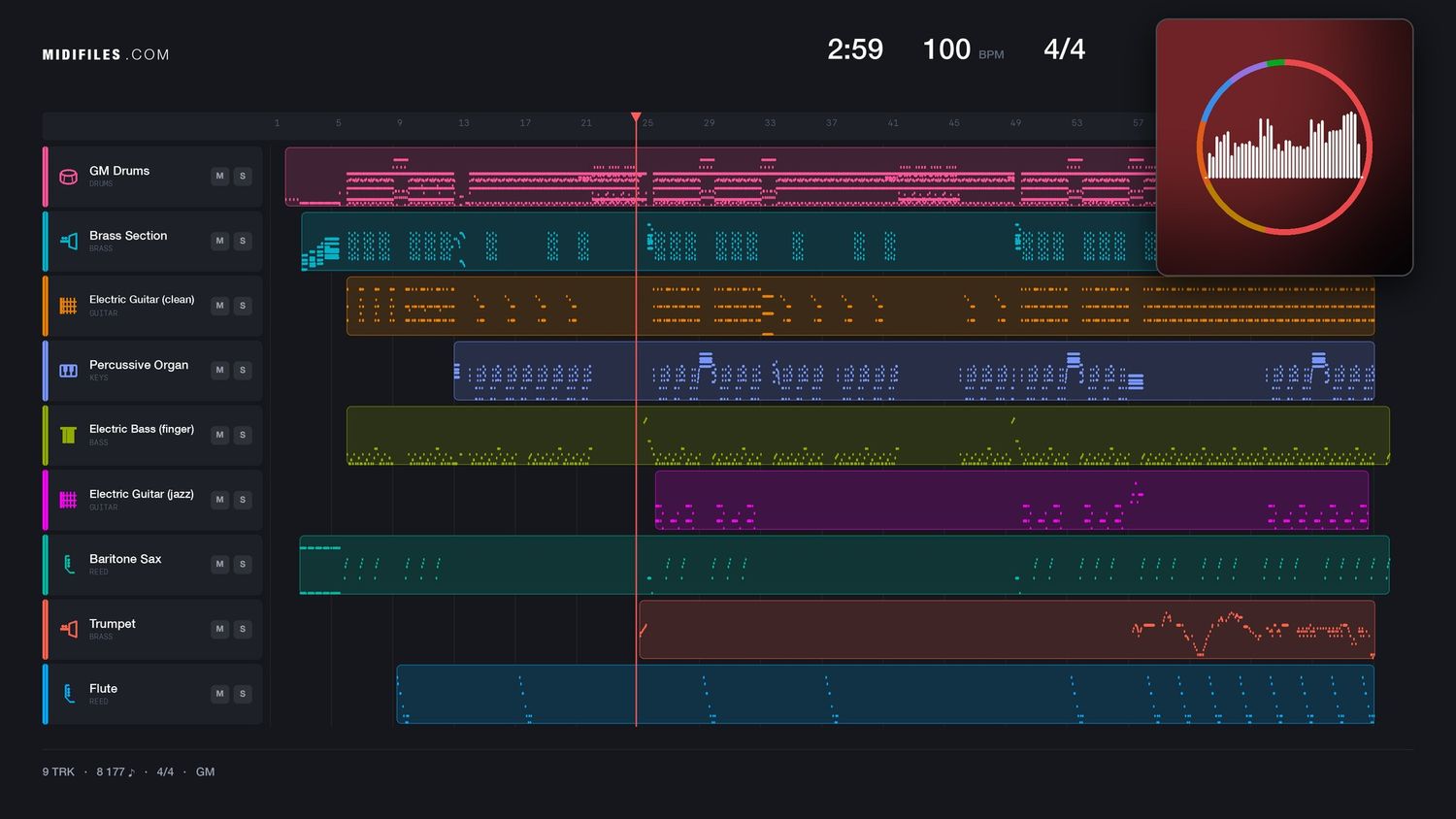Screen dimensions: 1456x819
Task: Click the Brass Section horn icon
Action: pyautogui.click(x=68, y=241)
